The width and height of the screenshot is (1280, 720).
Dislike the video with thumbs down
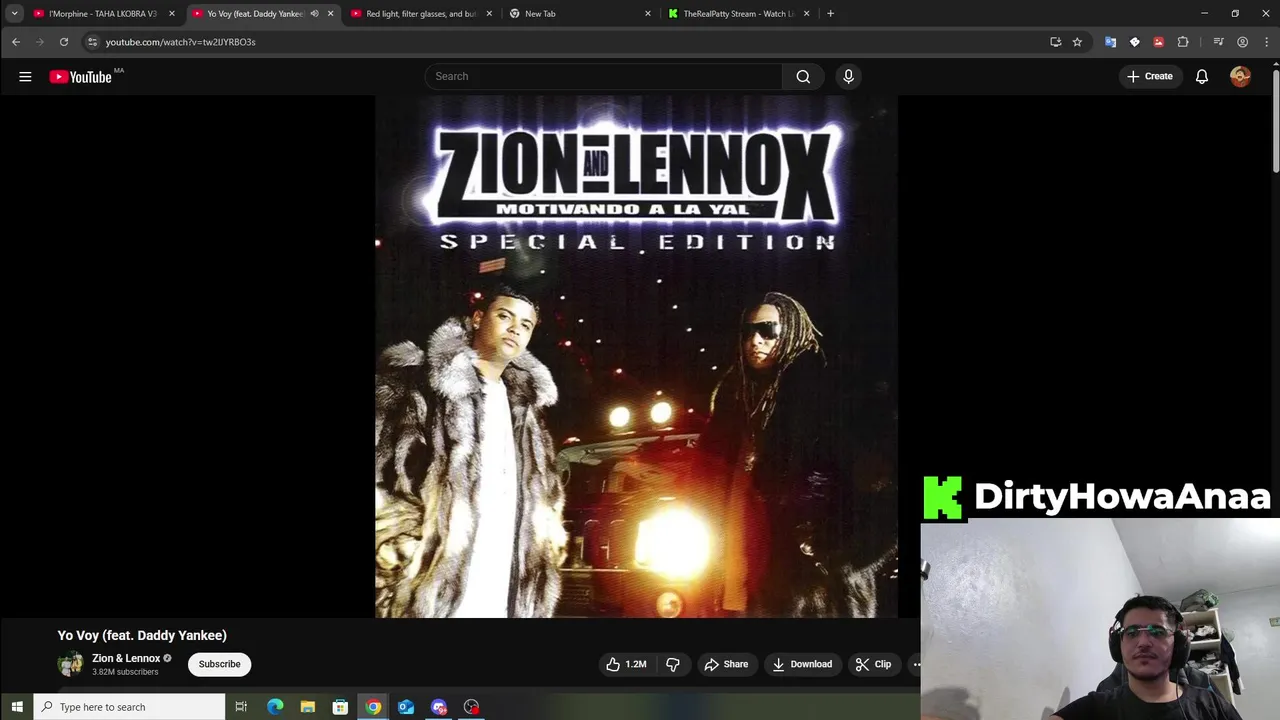[x=673, y=664]
